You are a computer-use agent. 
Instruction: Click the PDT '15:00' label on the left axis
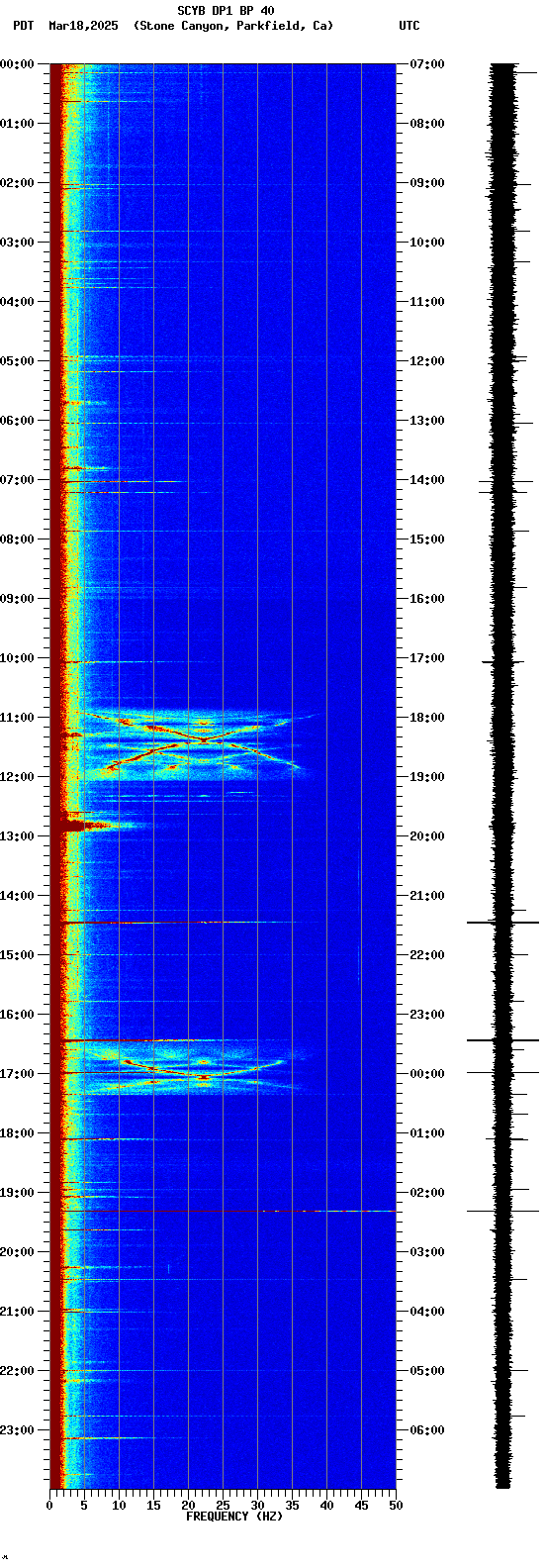pos(18,955)
